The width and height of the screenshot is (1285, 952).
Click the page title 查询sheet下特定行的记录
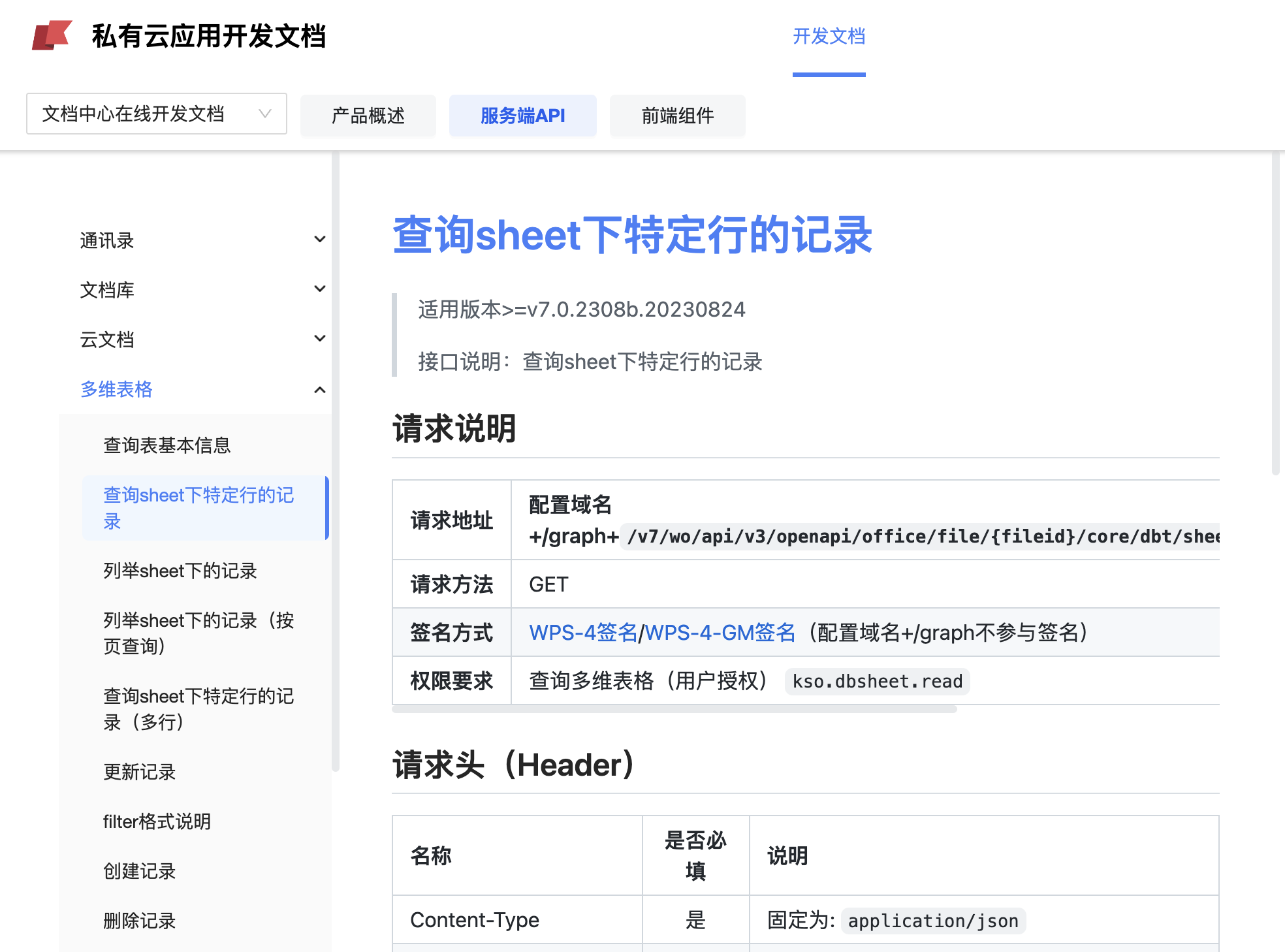click(x=632, y=235)
